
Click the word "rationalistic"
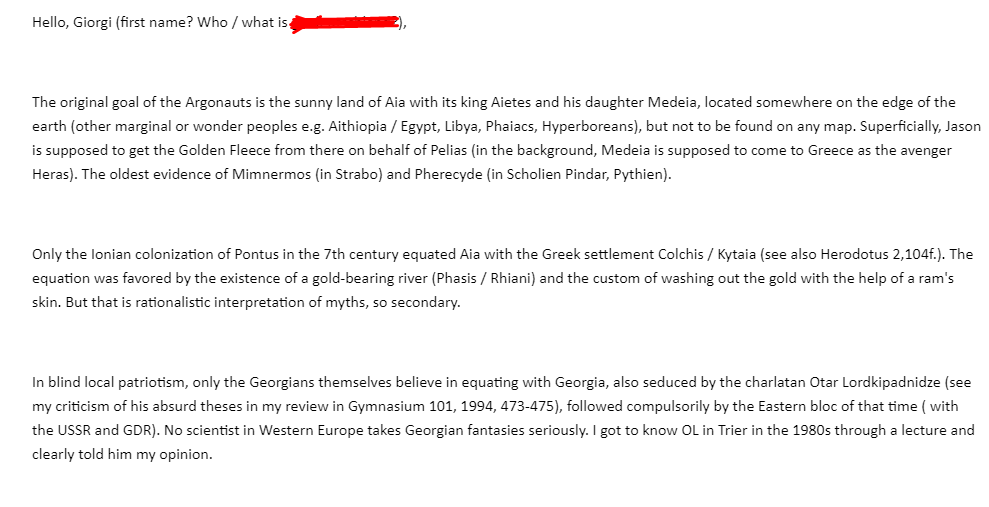click(x=172, y=303)
